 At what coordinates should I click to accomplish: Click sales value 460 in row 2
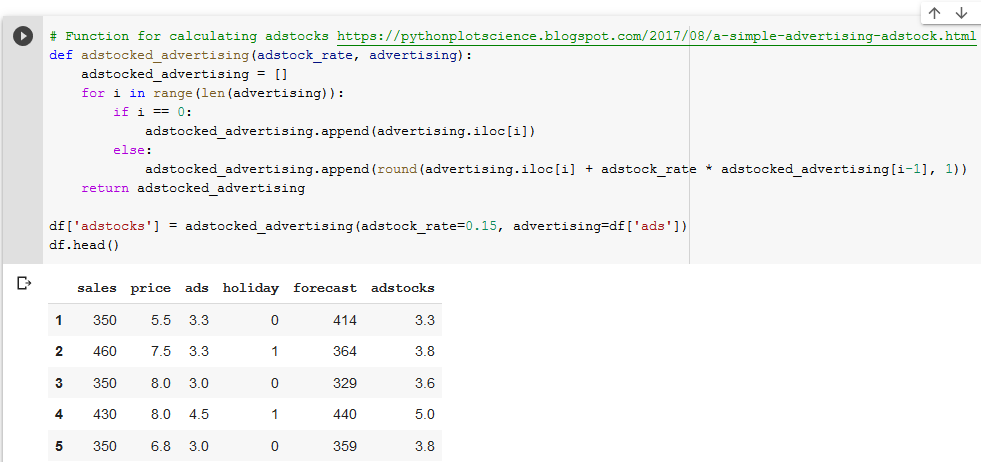[104, 352]
